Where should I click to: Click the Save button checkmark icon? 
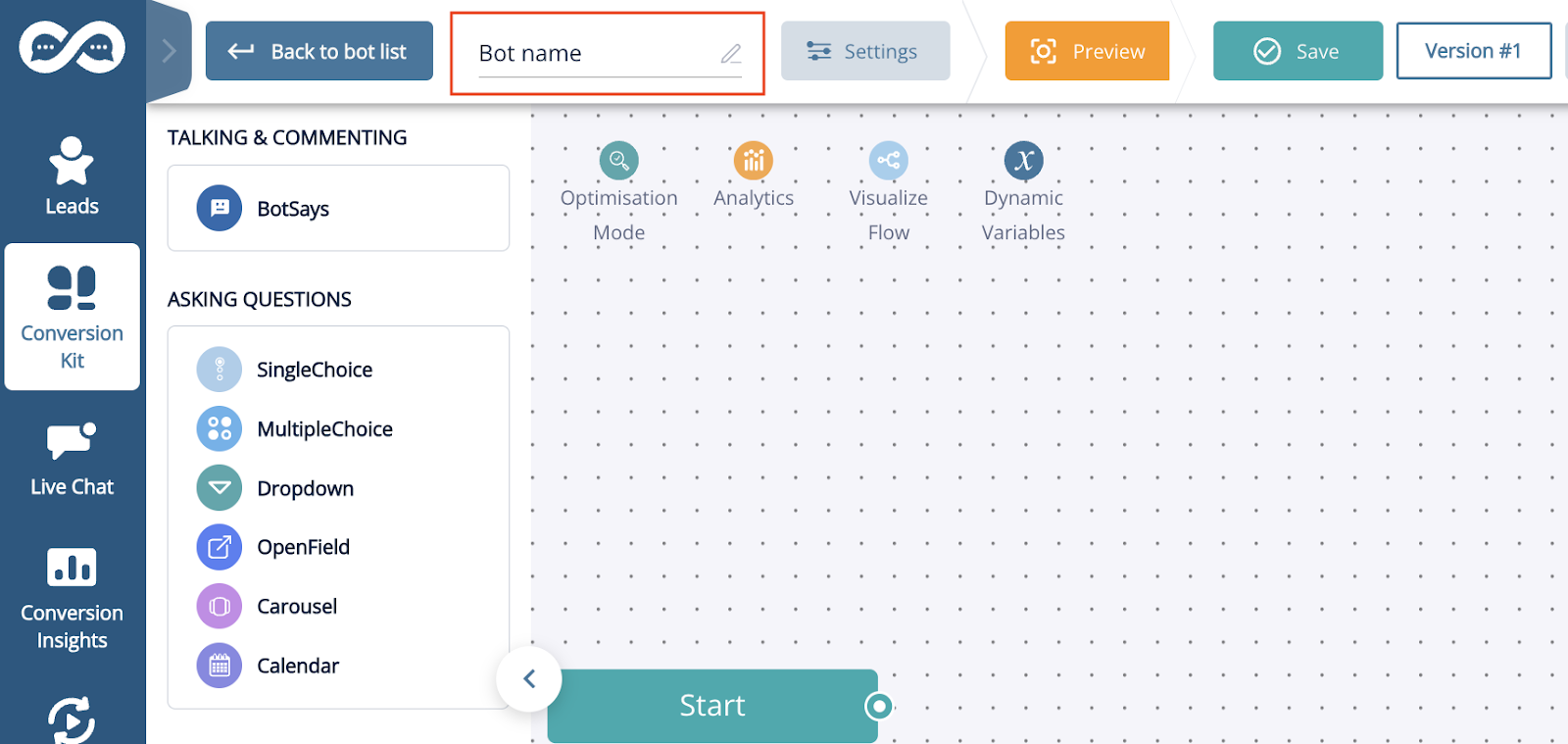click(1267, 51)
